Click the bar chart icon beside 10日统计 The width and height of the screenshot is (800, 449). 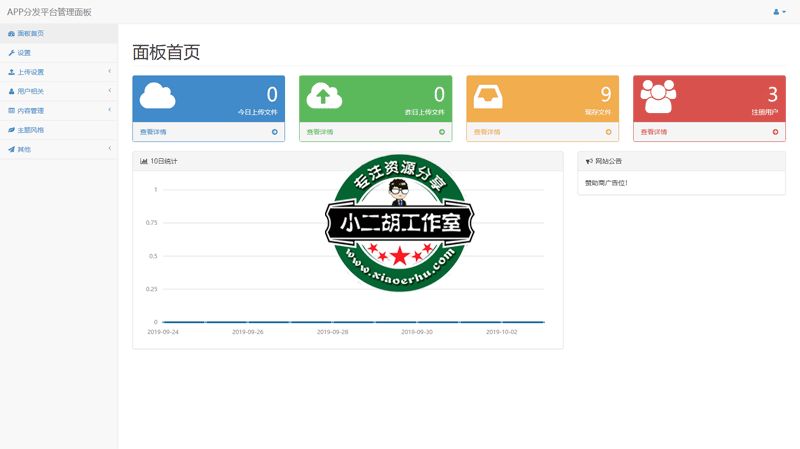pyautogui.click(x=144, y=161)
